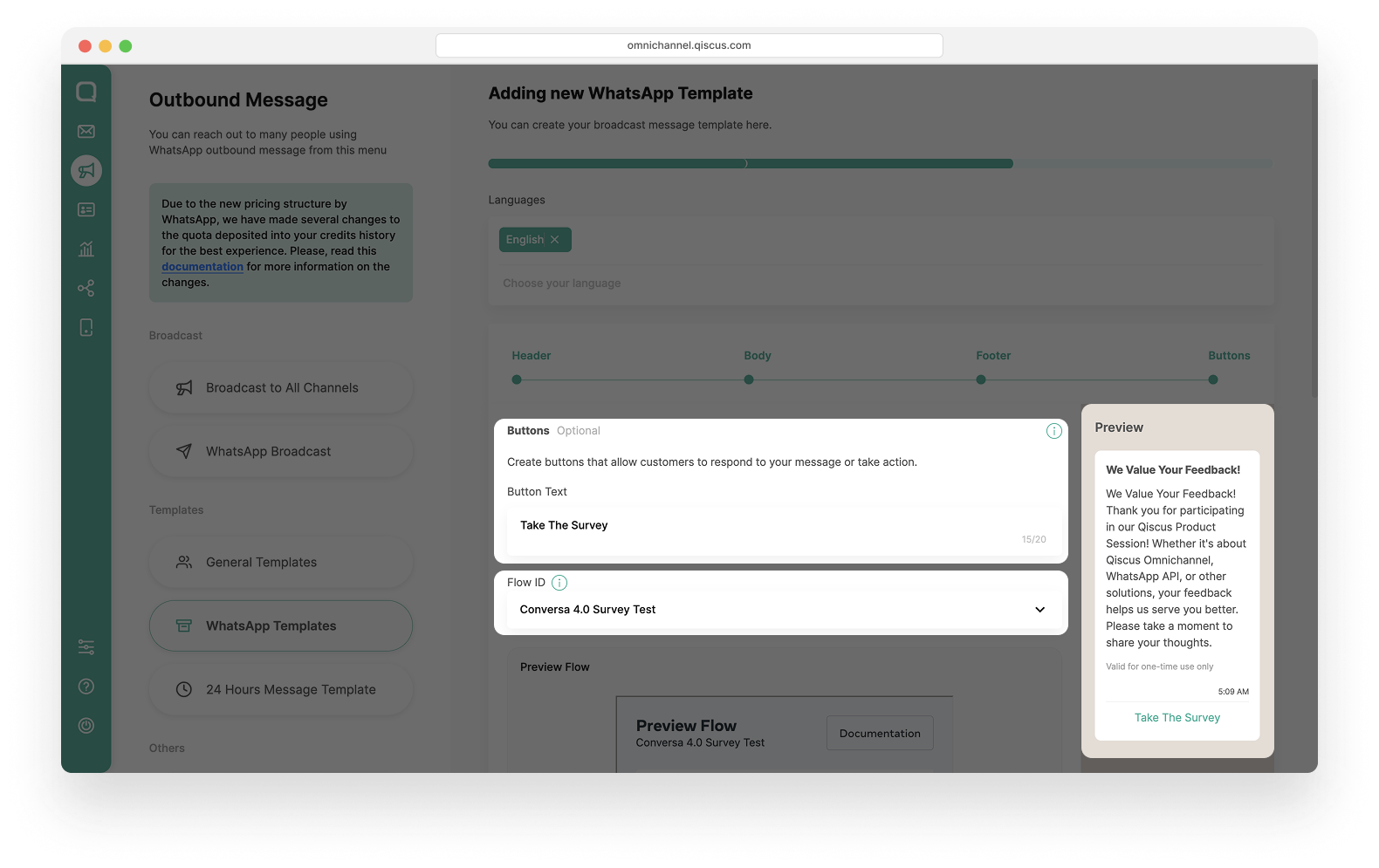Click the English language chip

(535, 240)
